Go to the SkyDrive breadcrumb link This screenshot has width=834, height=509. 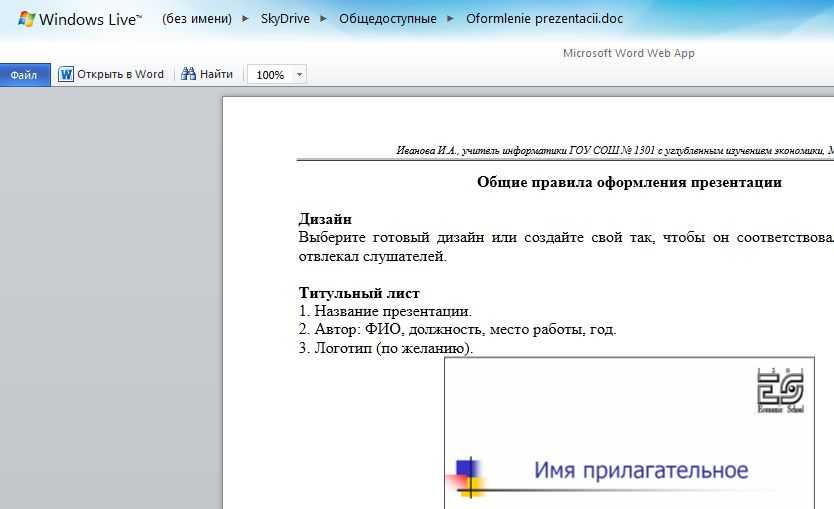tap(283, 19)
